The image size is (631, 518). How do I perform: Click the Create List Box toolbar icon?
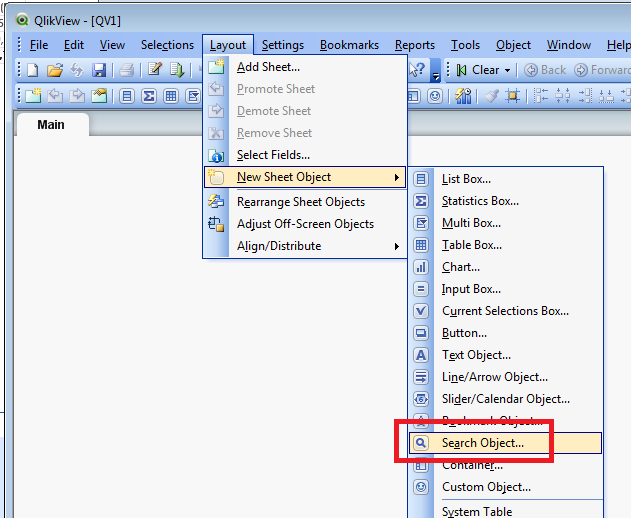pyautogui.click(x=127, y=96)
